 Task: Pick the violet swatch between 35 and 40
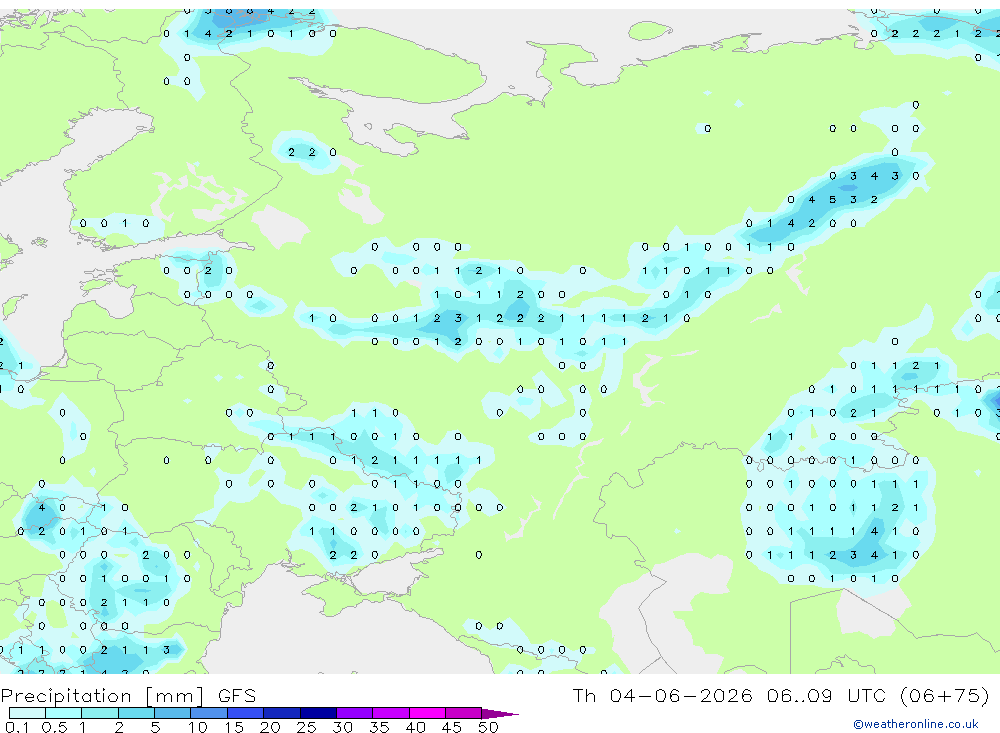click(x=391, y=713)
